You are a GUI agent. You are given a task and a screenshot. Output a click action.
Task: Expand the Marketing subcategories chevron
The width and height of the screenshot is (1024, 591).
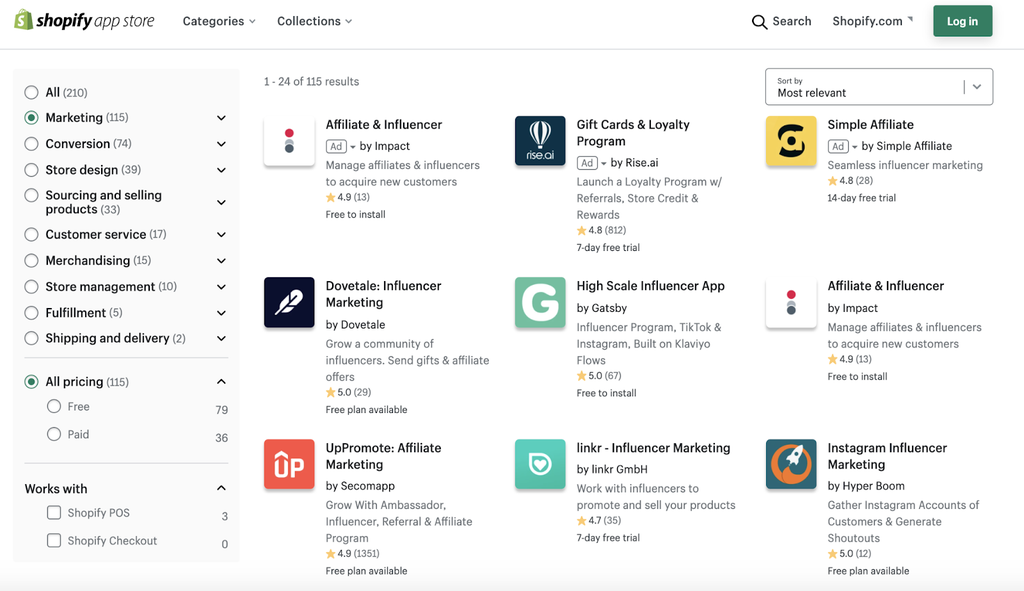[221, 118]
